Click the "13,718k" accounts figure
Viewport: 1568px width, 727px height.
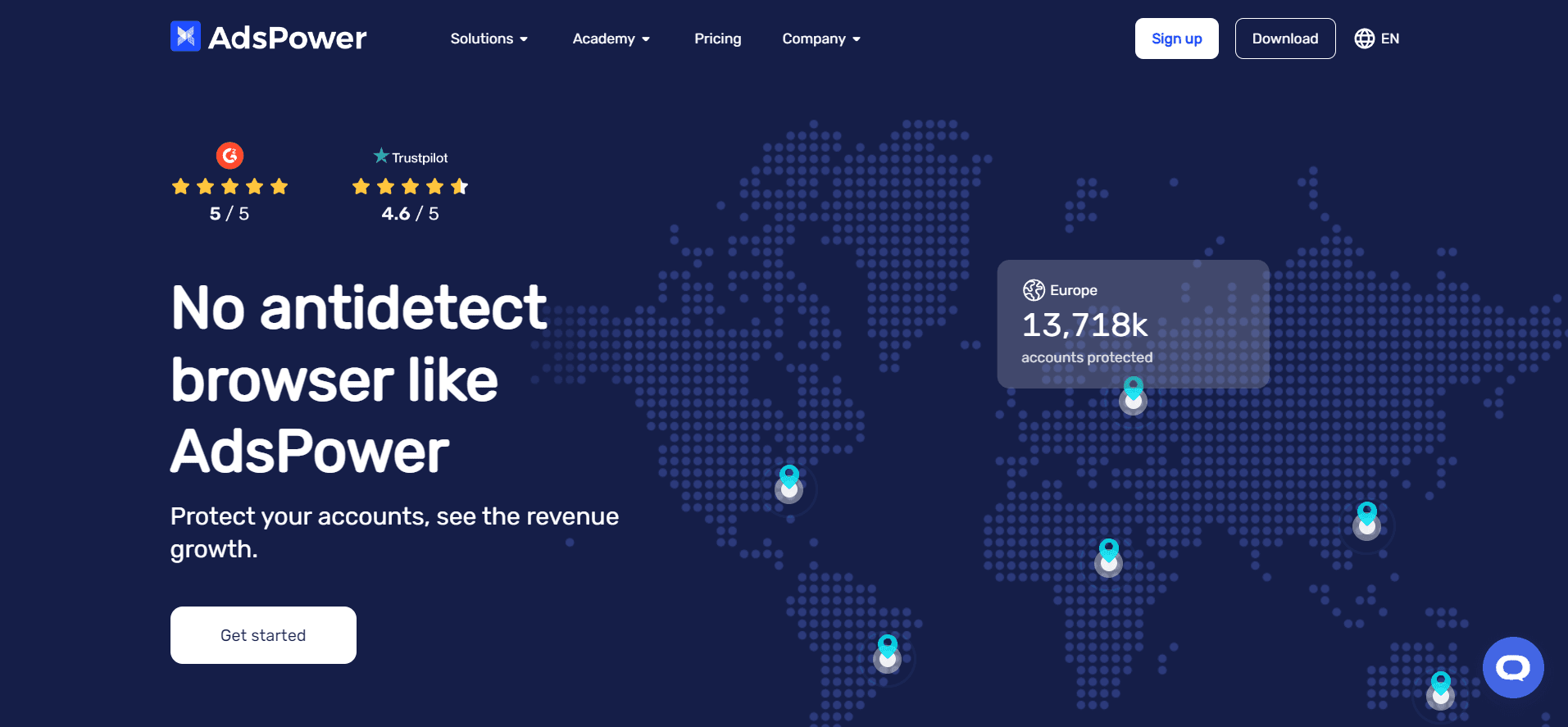click(x=1085, y=325)
